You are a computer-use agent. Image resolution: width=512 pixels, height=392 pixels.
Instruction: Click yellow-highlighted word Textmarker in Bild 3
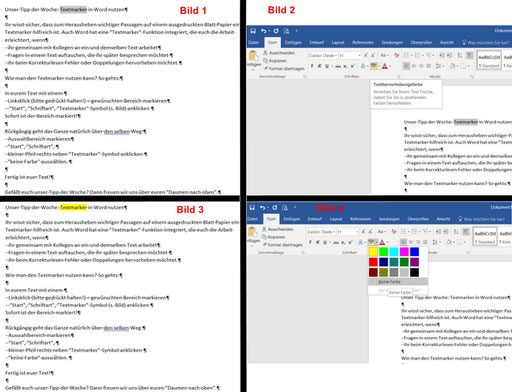click(x=73, y=207)
